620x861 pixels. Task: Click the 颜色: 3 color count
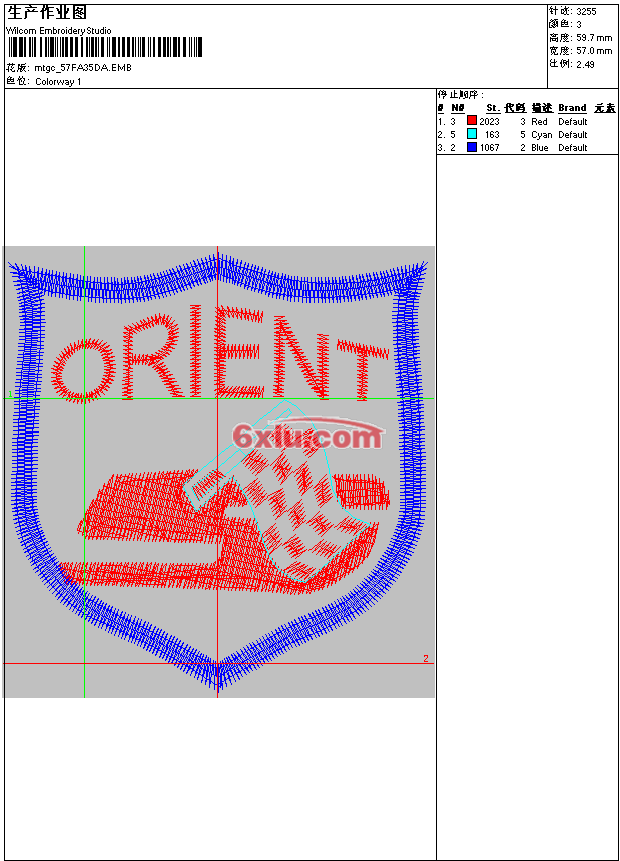tap(565, 25)
